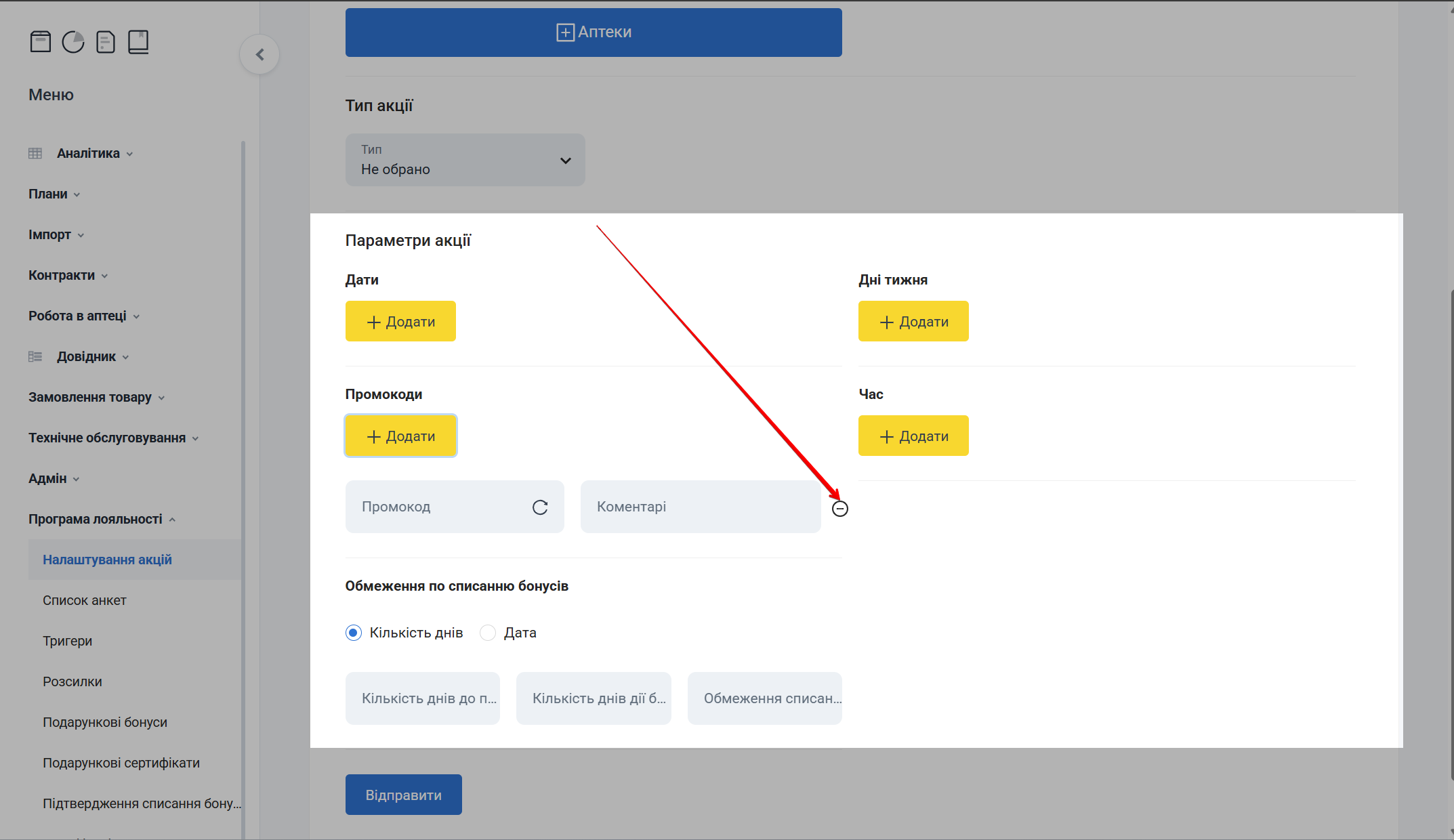Add a date with Додати under Дати

click(x=400, y=322)
